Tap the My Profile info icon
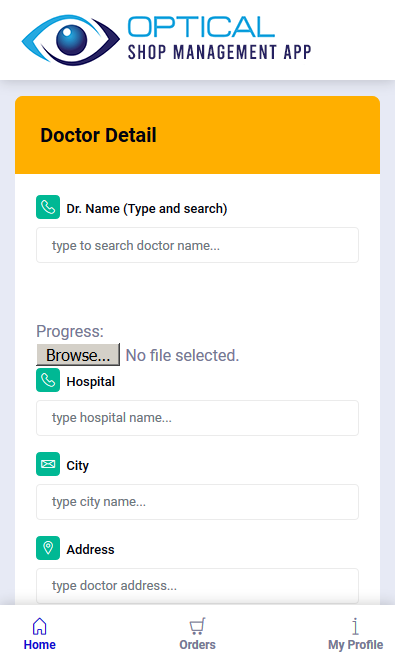395x663 pixels. [356, 626]
